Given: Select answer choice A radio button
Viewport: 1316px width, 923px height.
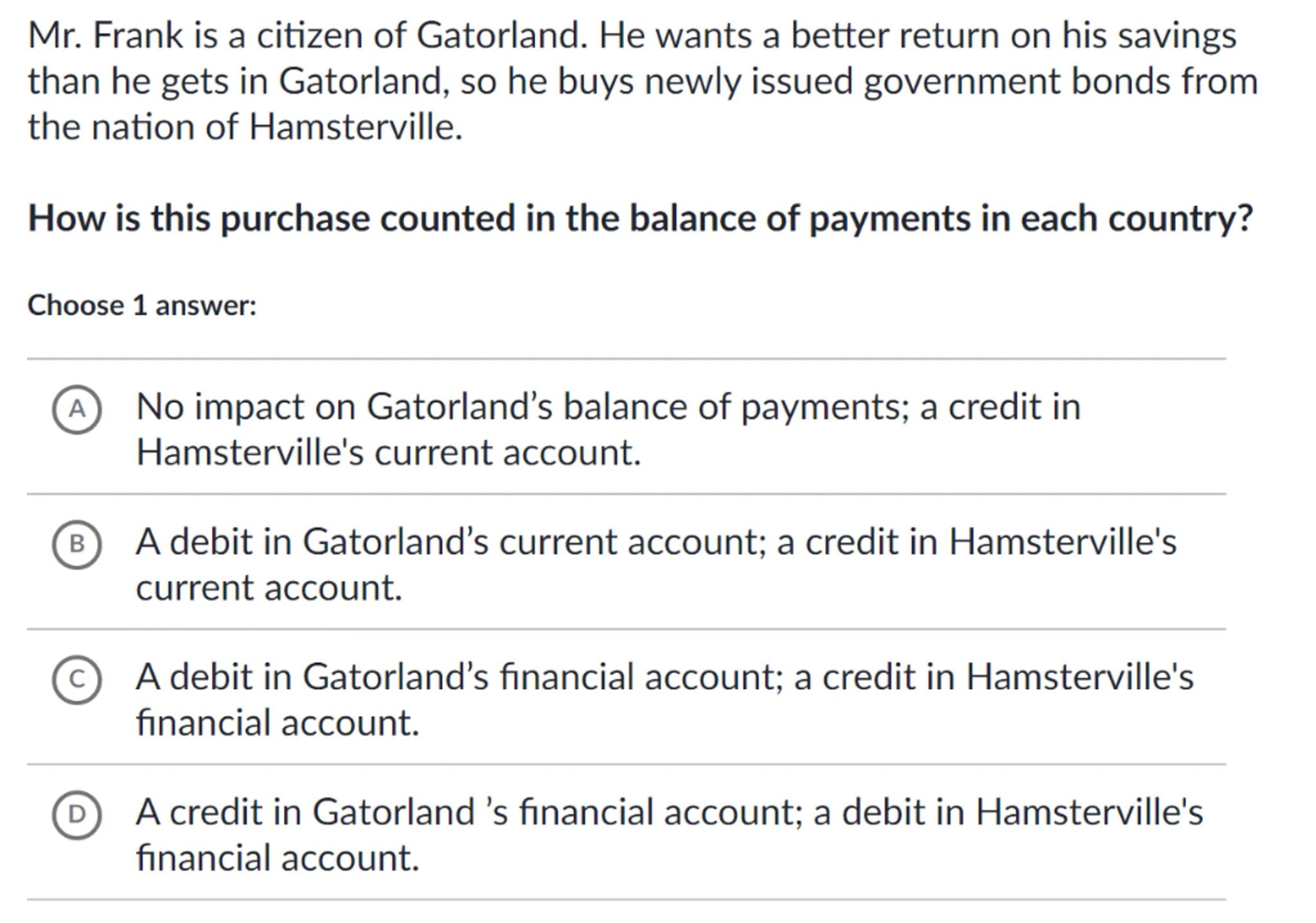Looking at the screenshot, I should point(76,409).
